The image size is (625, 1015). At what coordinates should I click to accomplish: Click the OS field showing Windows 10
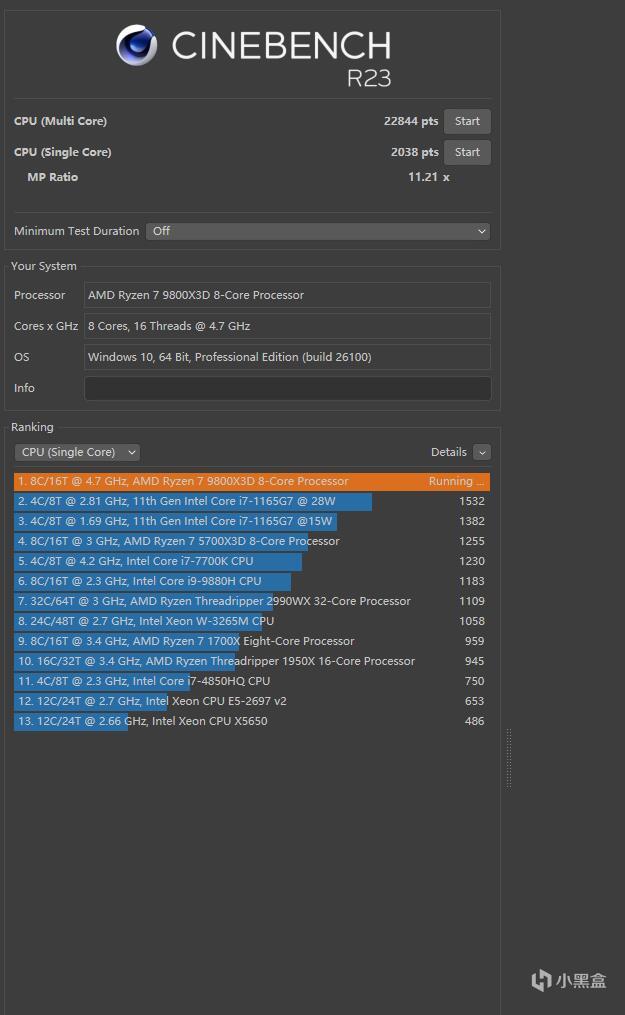(287, 357)
